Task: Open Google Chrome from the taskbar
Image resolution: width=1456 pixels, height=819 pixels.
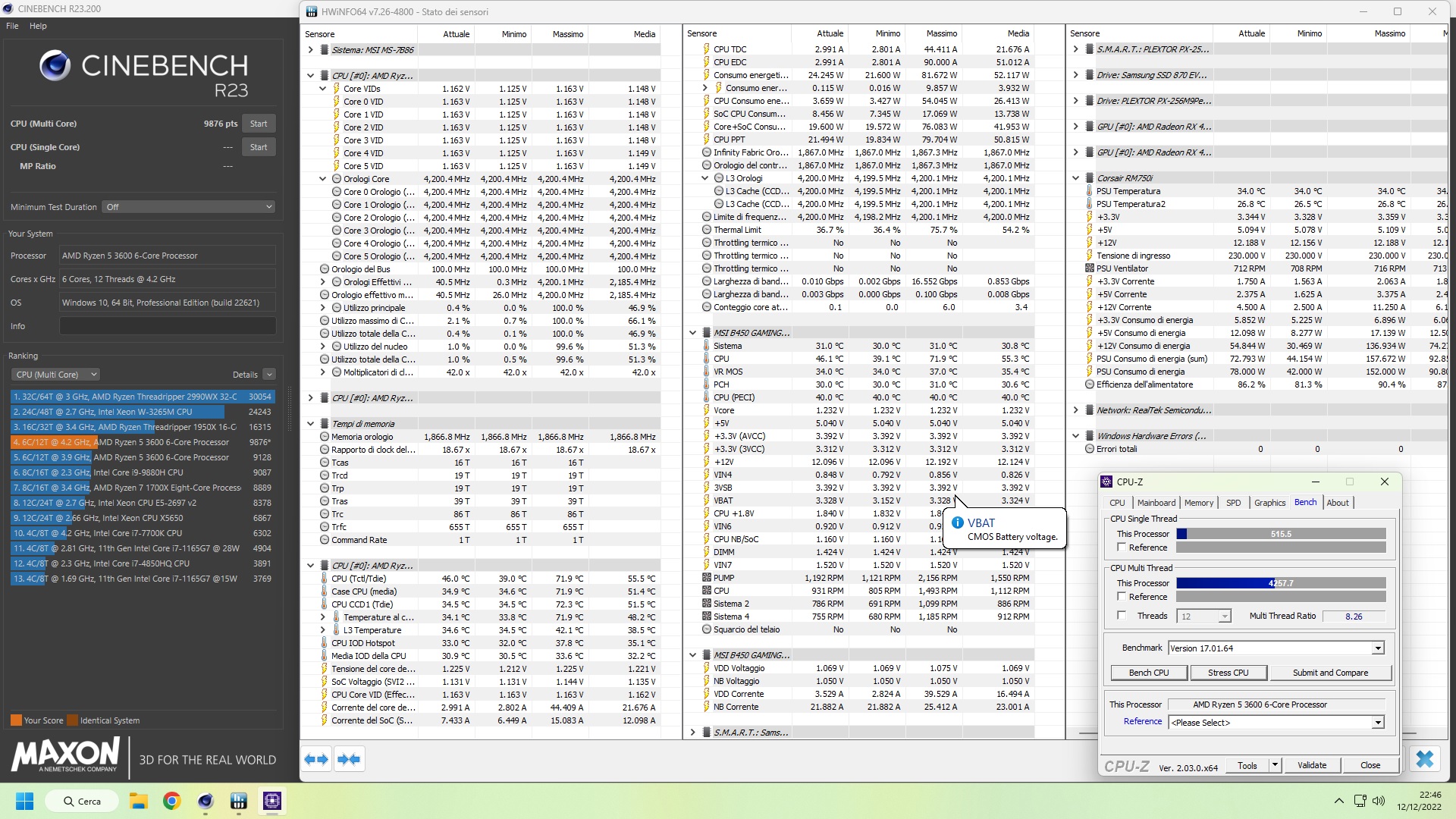Action: click(x=171, y=801)
